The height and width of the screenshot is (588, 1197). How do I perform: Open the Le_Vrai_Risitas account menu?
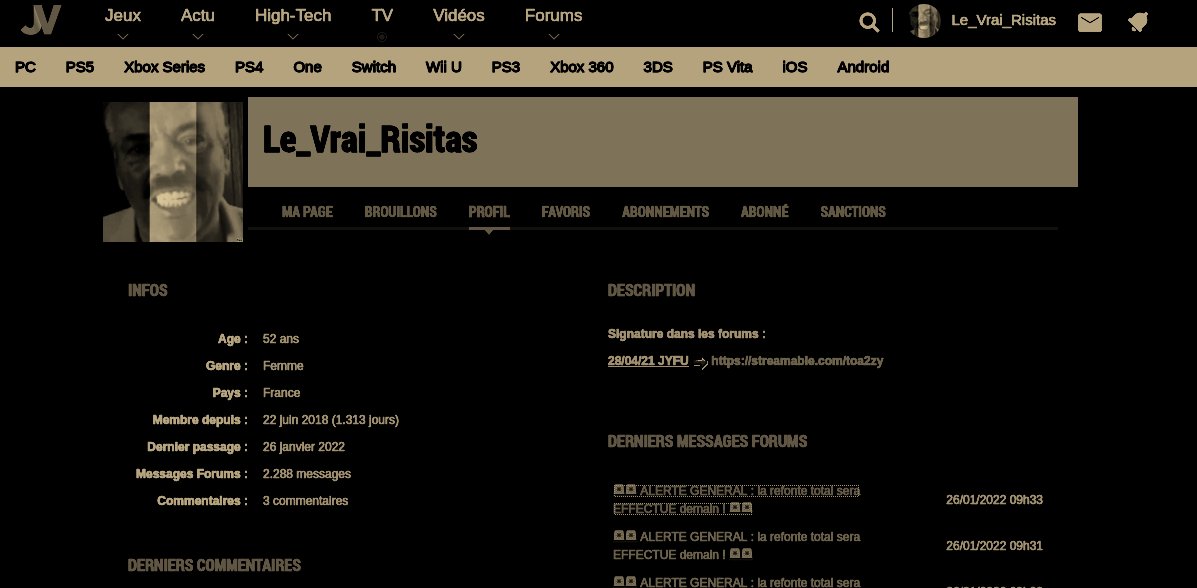click(1003, 21)
